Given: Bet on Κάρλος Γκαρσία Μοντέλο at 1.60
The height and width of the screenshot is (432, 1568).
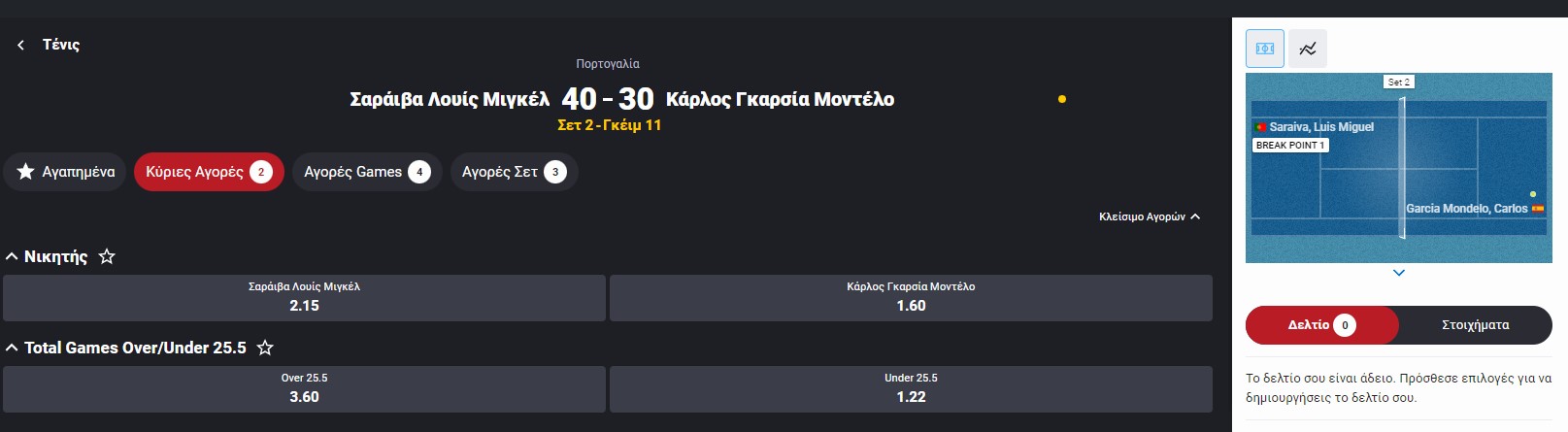Looking at the screenshot, I should (x=911, y=298).
